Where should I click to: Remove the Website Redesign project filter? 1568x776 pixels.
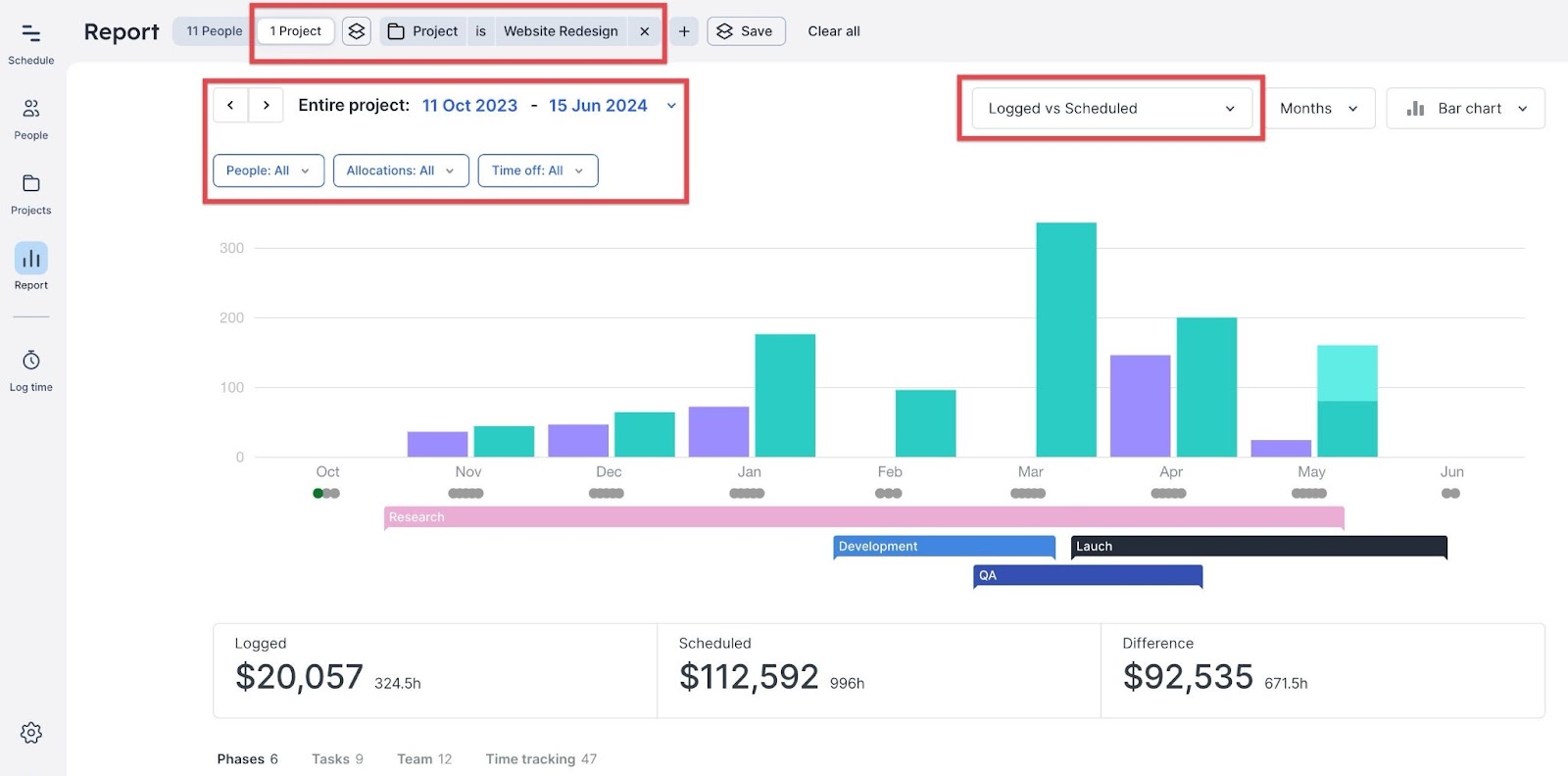coord(644,31)
